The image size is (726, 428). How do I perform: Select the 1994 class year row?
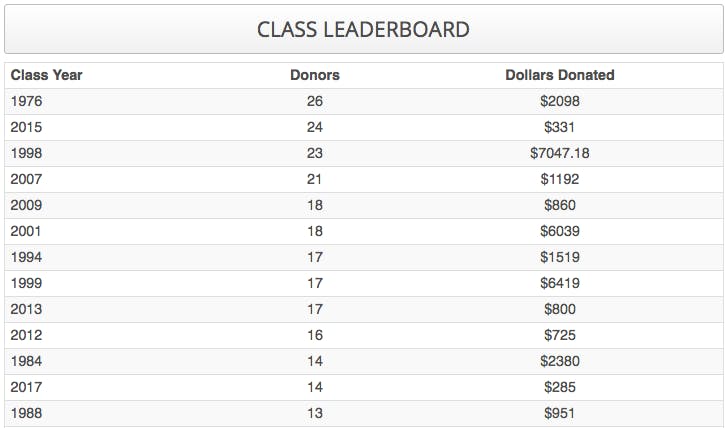click(x=27, y=257)
